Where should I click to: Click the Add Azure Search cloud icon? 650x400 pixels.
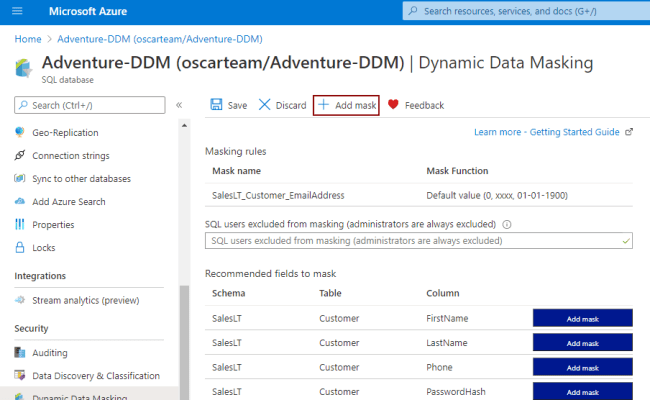(19, 201)
